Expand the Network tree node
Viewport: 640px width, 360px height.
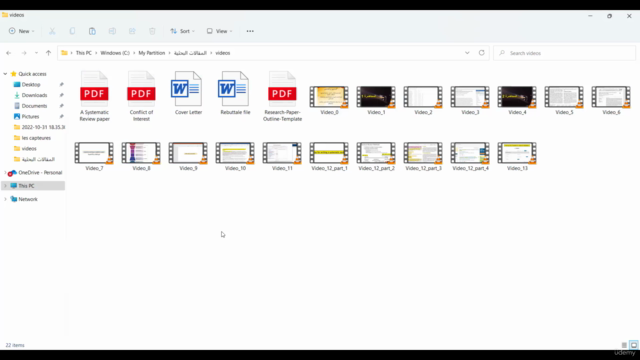point(5,199)
